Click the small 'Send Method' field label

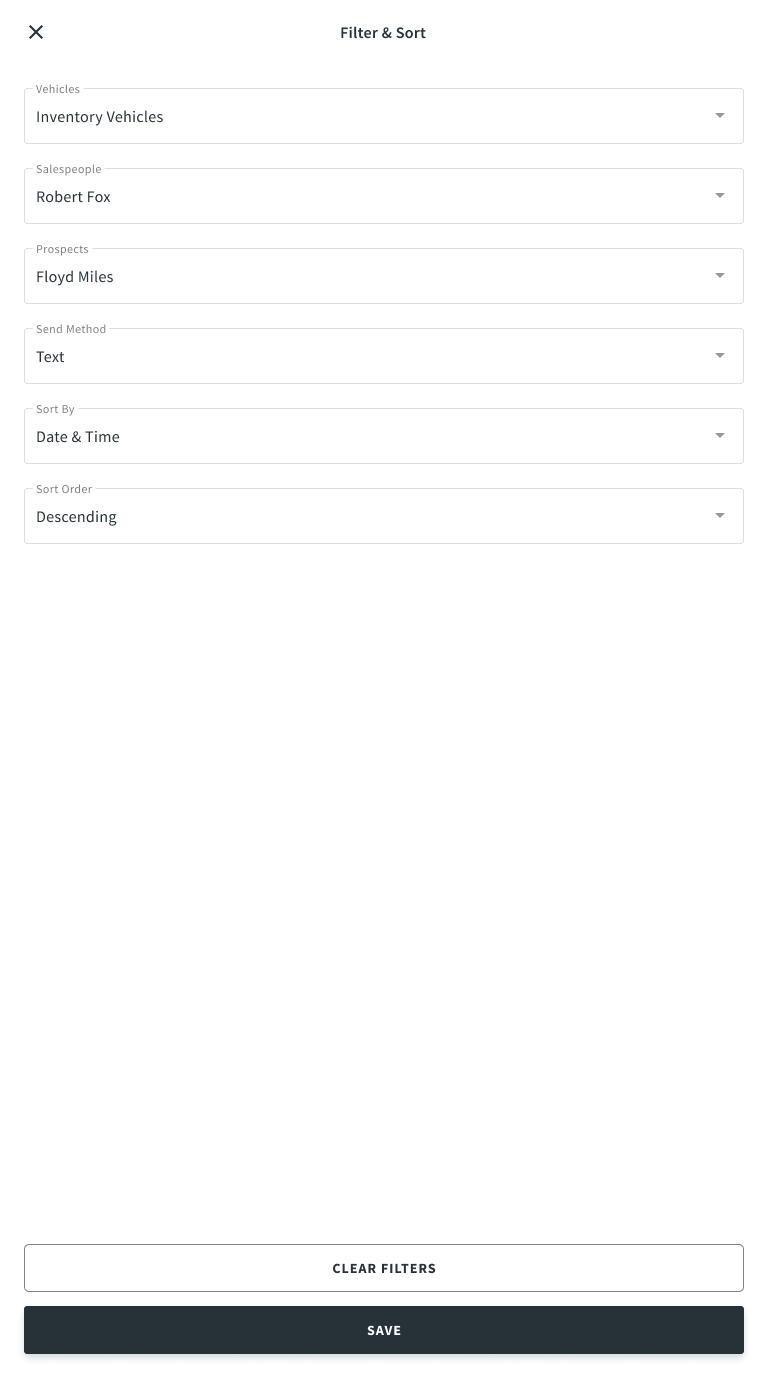coord(71,329)
